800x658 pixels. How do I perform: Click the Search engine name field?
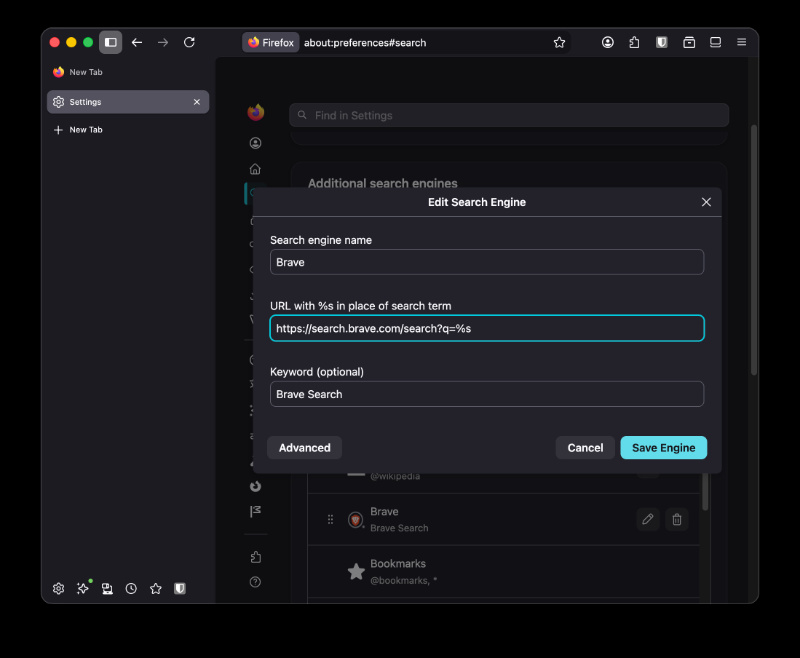[x=487, y=262]
